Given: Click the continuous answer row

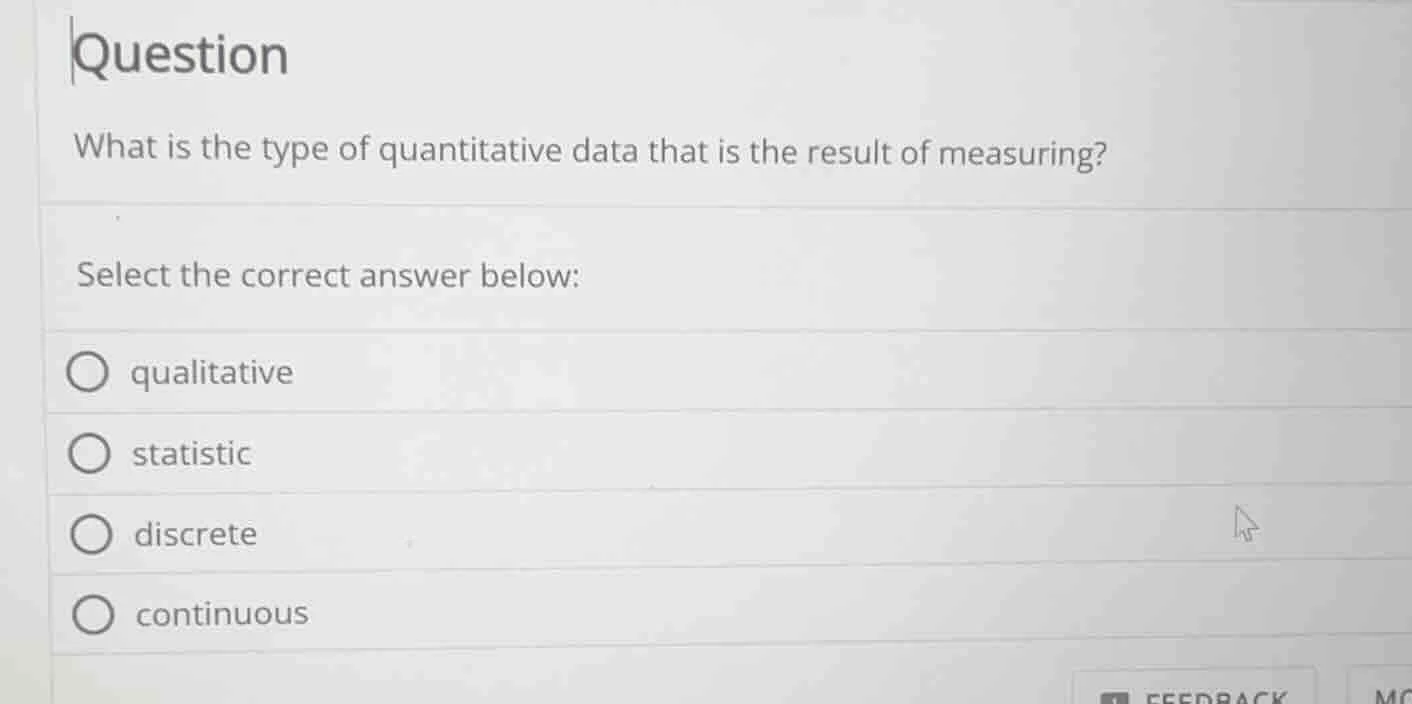Looking at the screenshot, I should pos(700,613).
